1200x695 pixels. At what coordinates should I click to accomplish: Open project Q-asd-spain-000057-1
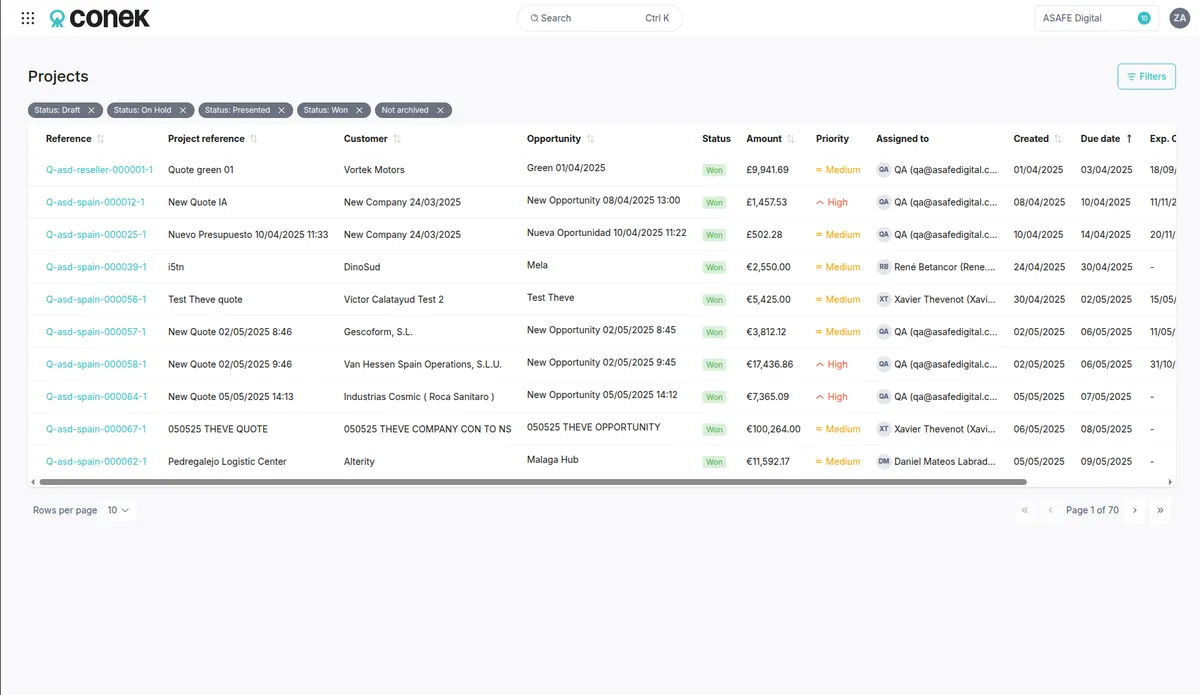point(96,332)
